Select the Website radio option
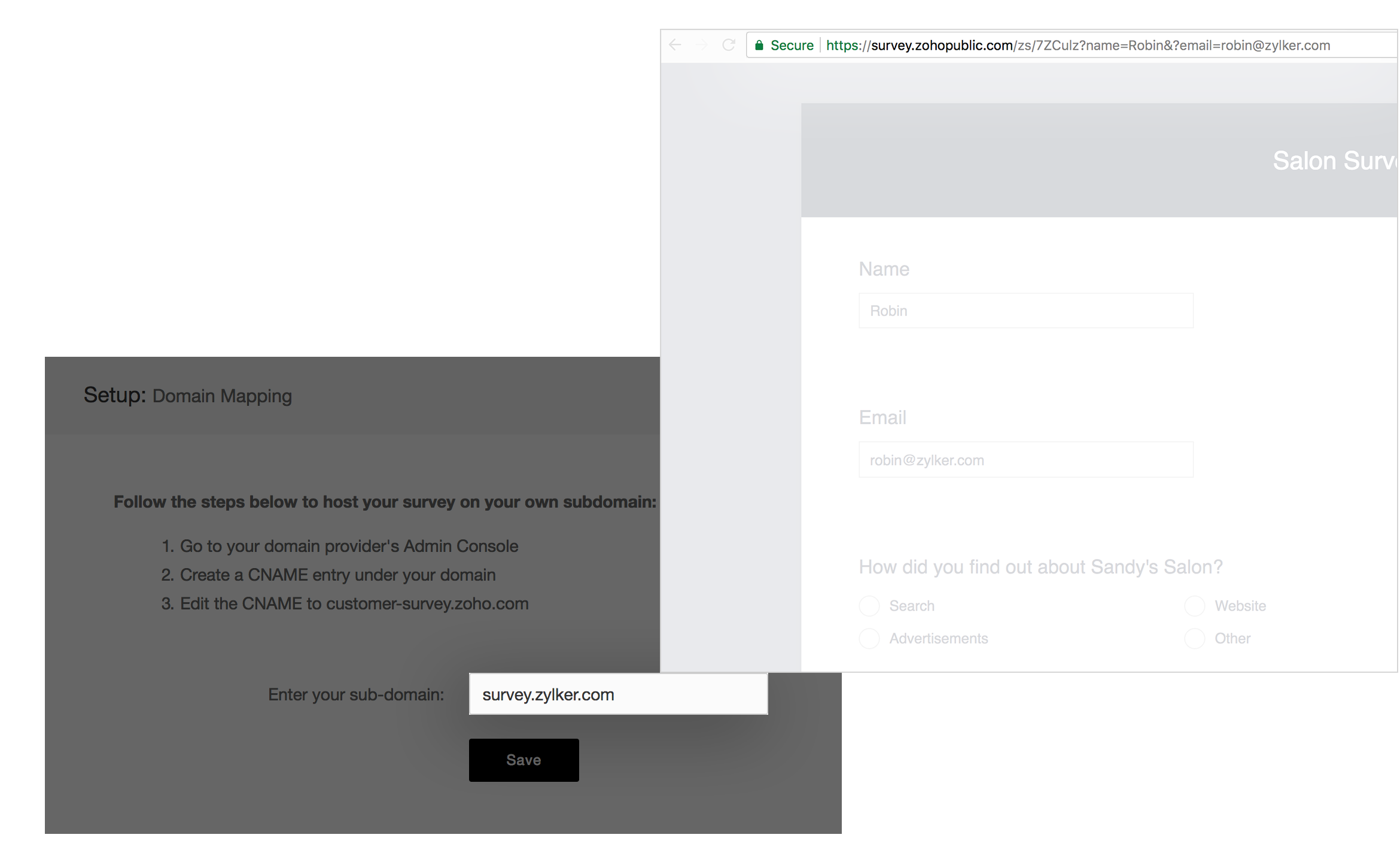Screen dimensions: 1400x868 [x=1194, y=606]
